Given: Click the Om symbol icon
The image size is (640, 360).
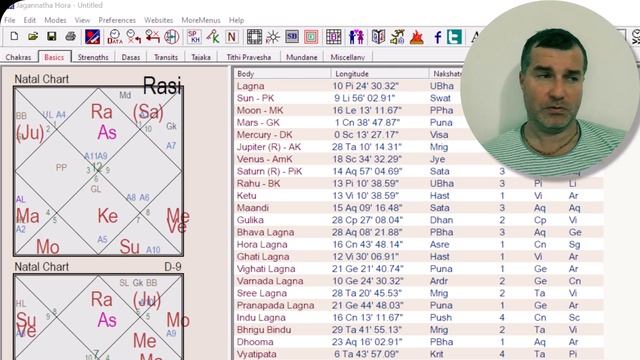Looking at the screenshot, I should [x=397, y=37].
